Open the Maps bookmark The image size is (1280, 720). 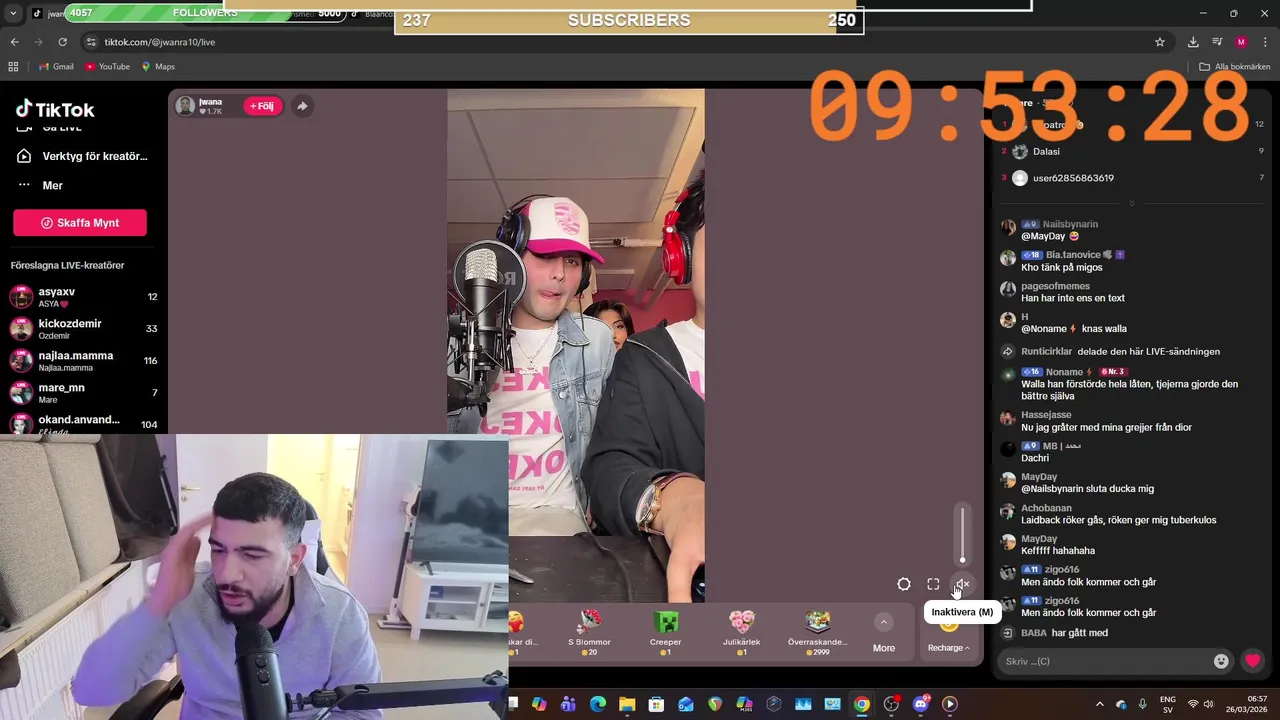[158, 67]
